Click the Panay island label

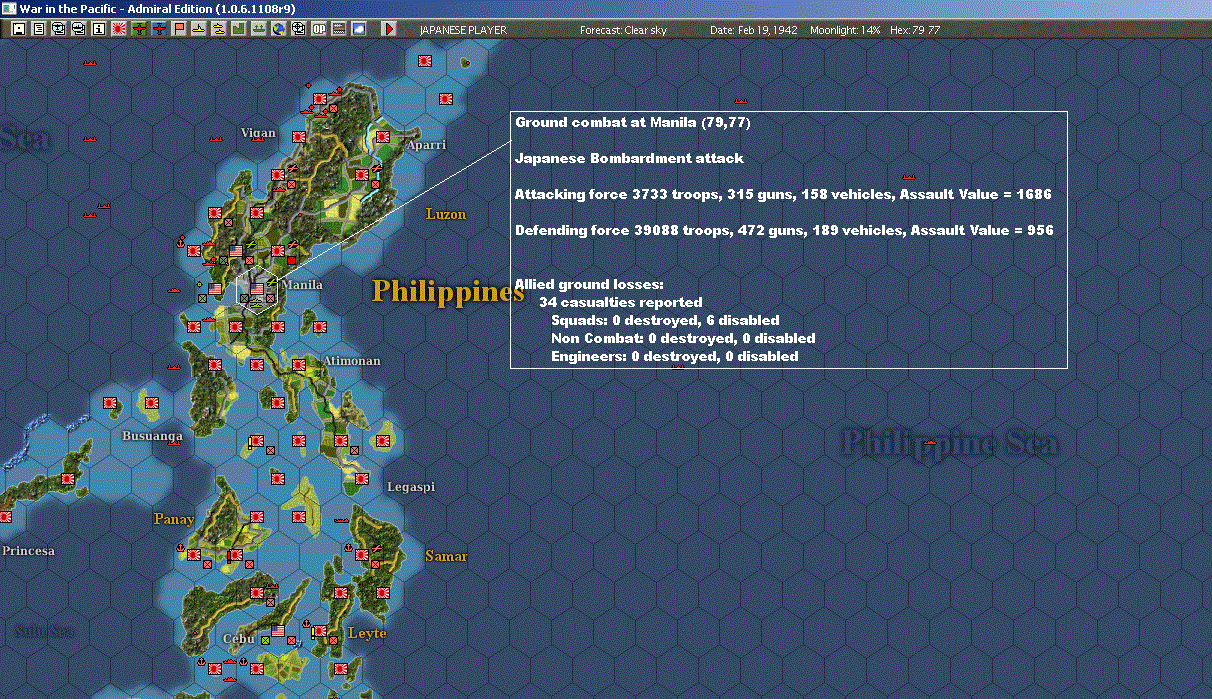pos(174,519)
